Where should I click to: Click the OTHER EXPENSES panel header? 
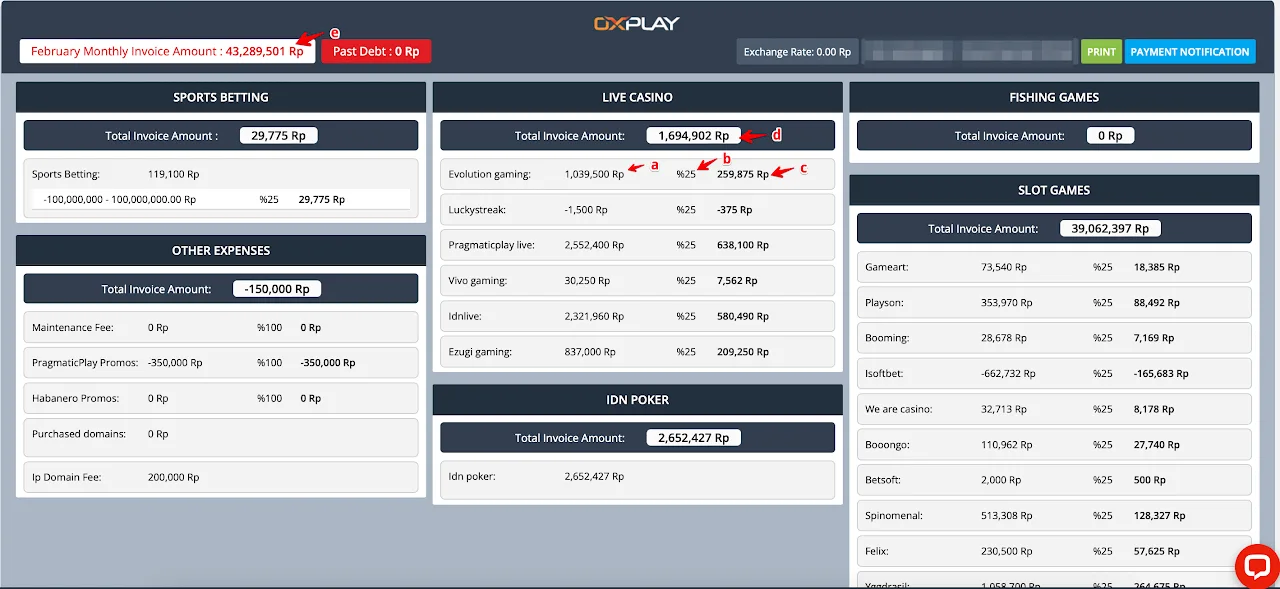click(x=221, y=250)
